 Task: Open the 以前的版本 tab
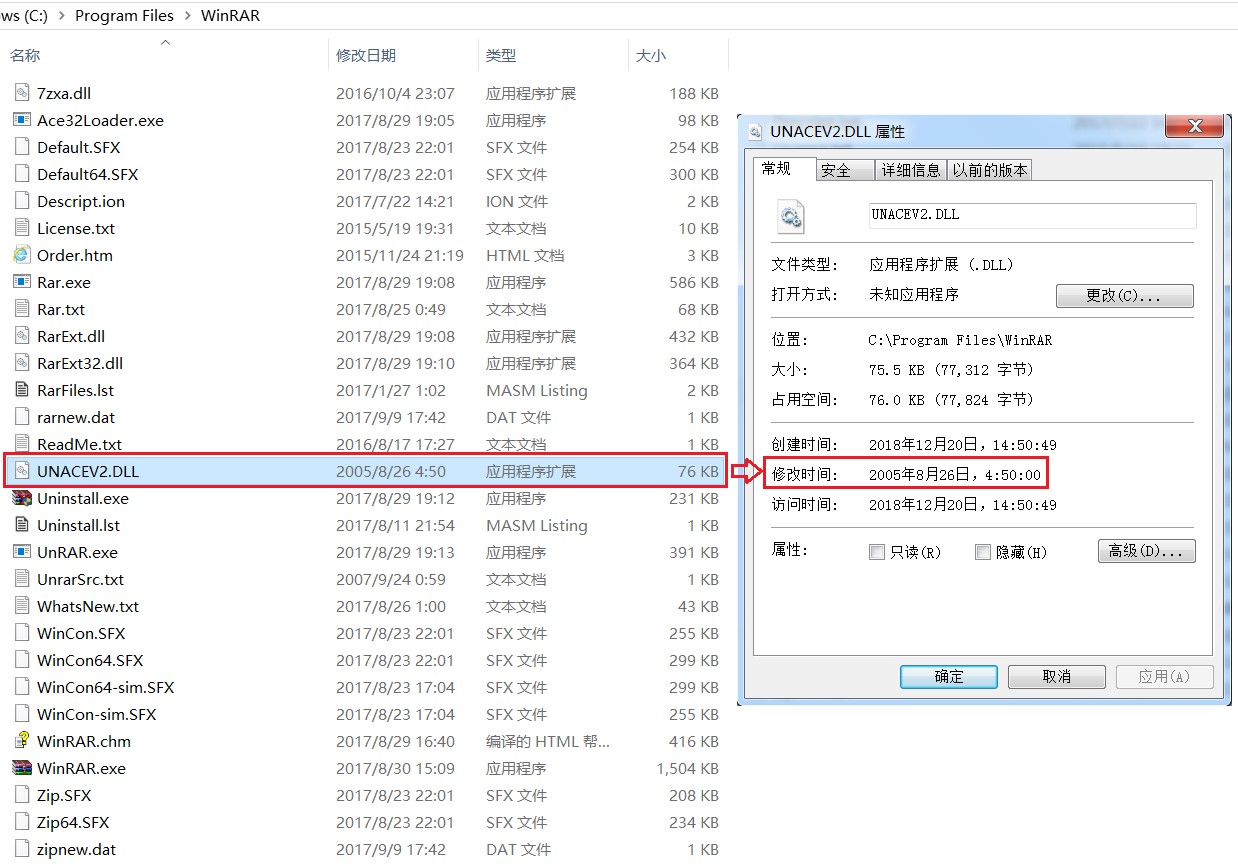[x=990, y=171]
